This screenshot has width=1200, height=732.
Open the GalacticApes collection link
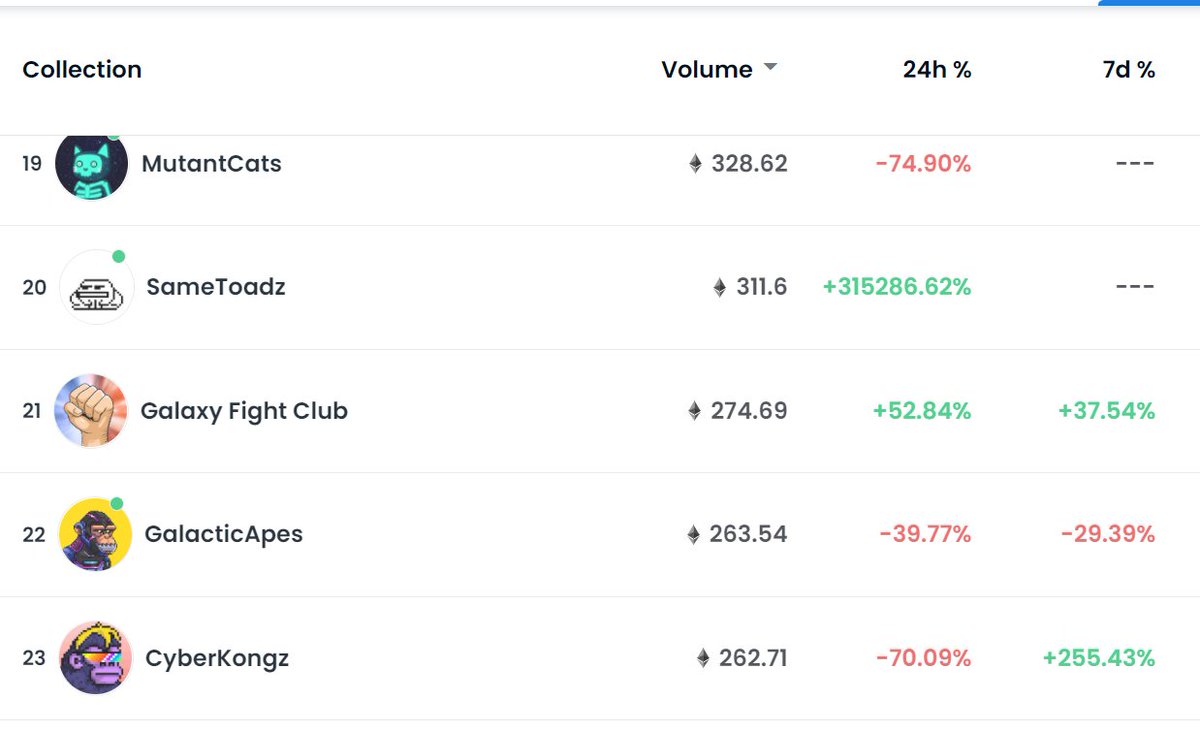(x=224, y=534)
